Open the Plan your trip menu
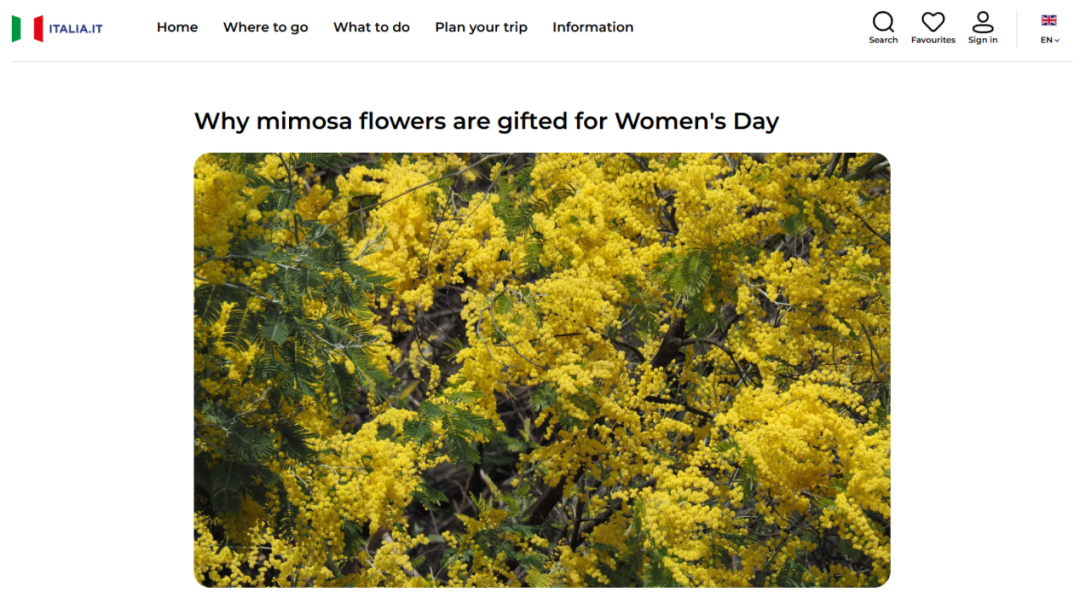Screen dimensions: 1080x598 pos(481,28)
